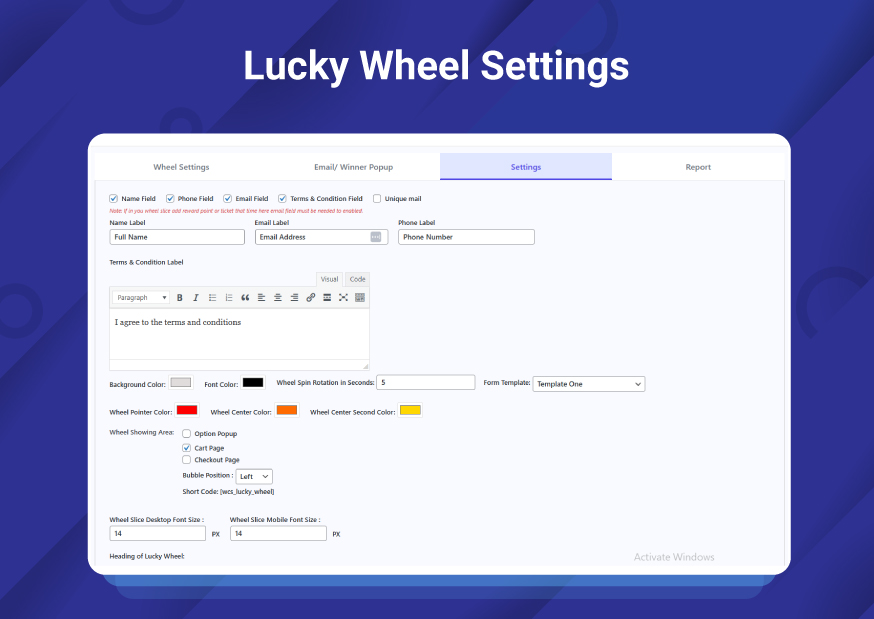Center-align the editor text

[x=278, y=298]
